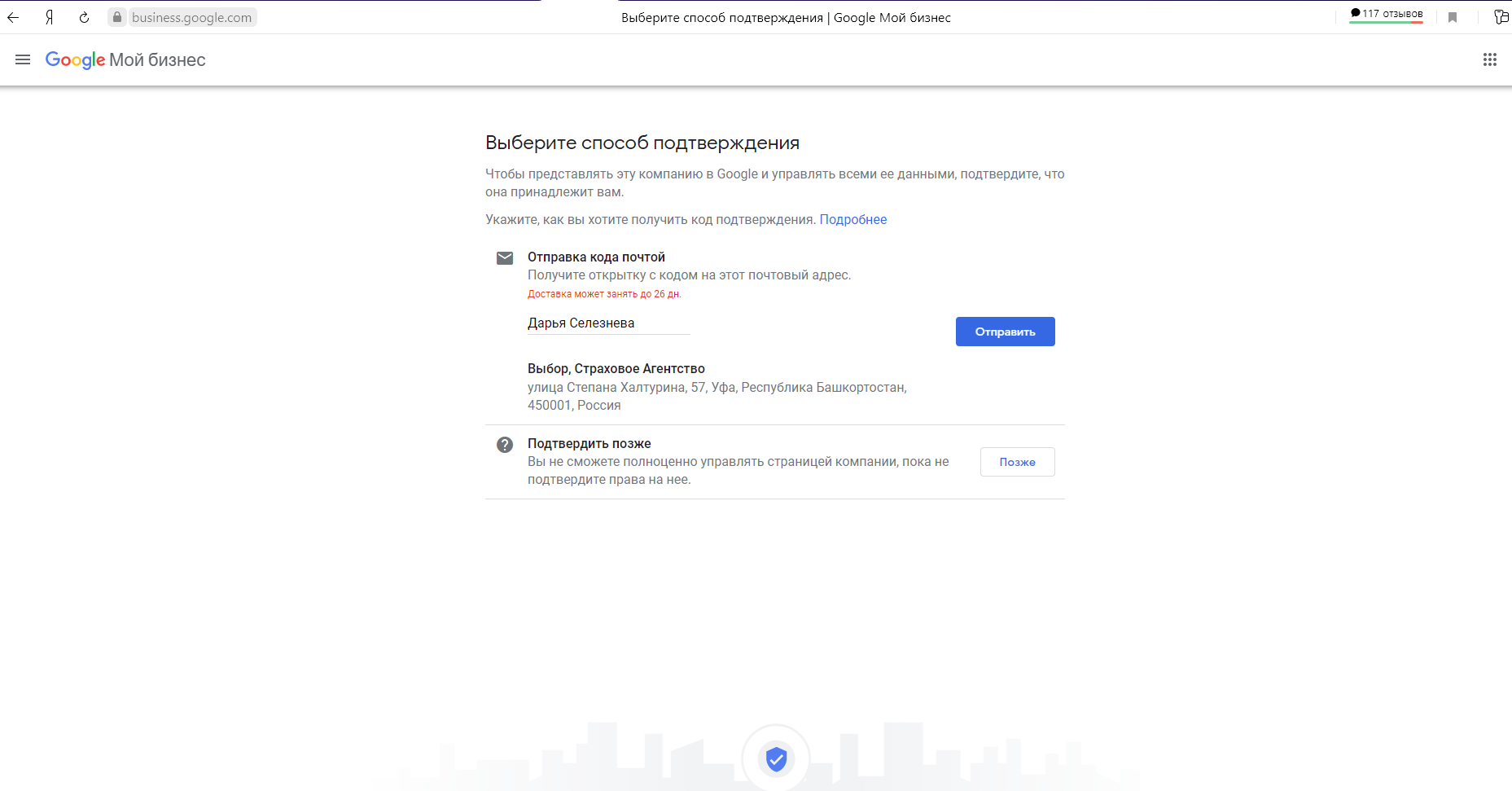The width and height of the screenshot is (1512, 791).
Task: Click the улица Степана Халтурина address text
Action: (x=717, y=396)
